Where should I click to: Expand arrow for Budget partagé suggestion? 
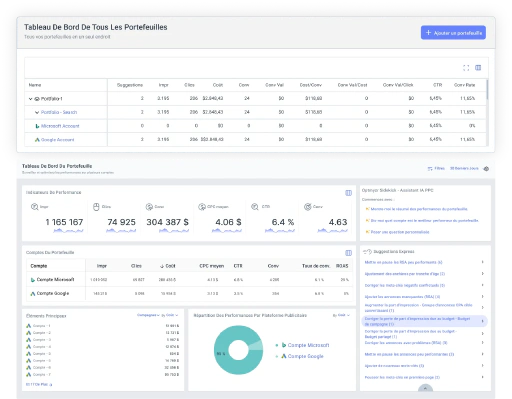[483, 334]
